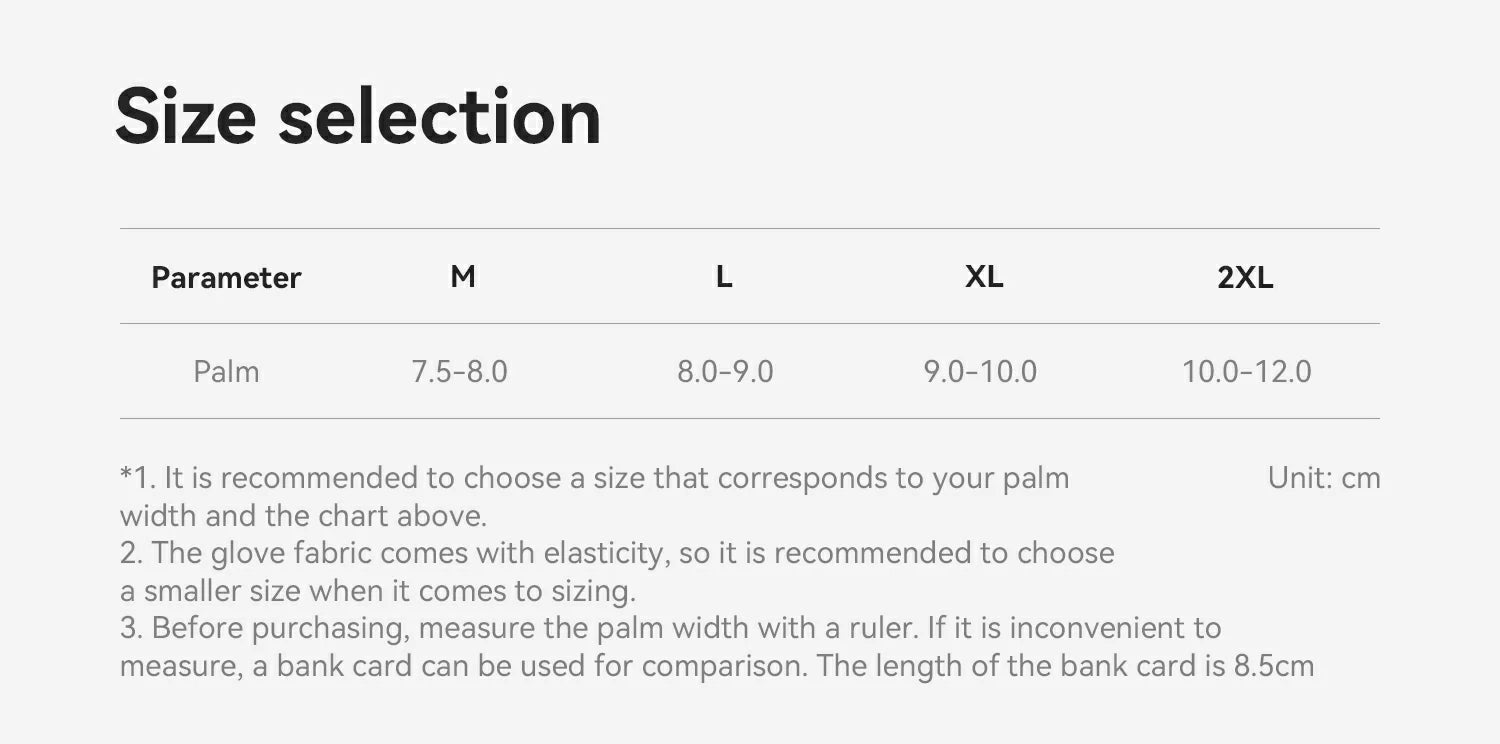Click the Size selection heading

[358, 118]
